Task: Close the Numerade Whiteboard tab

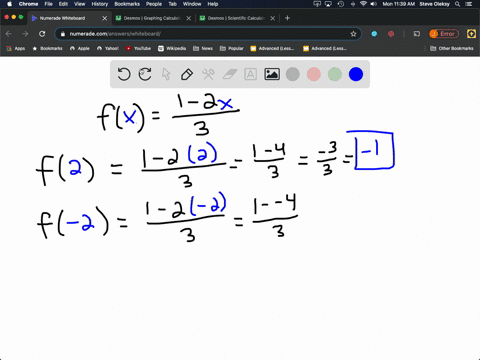Action: click(x=105, y=18)
